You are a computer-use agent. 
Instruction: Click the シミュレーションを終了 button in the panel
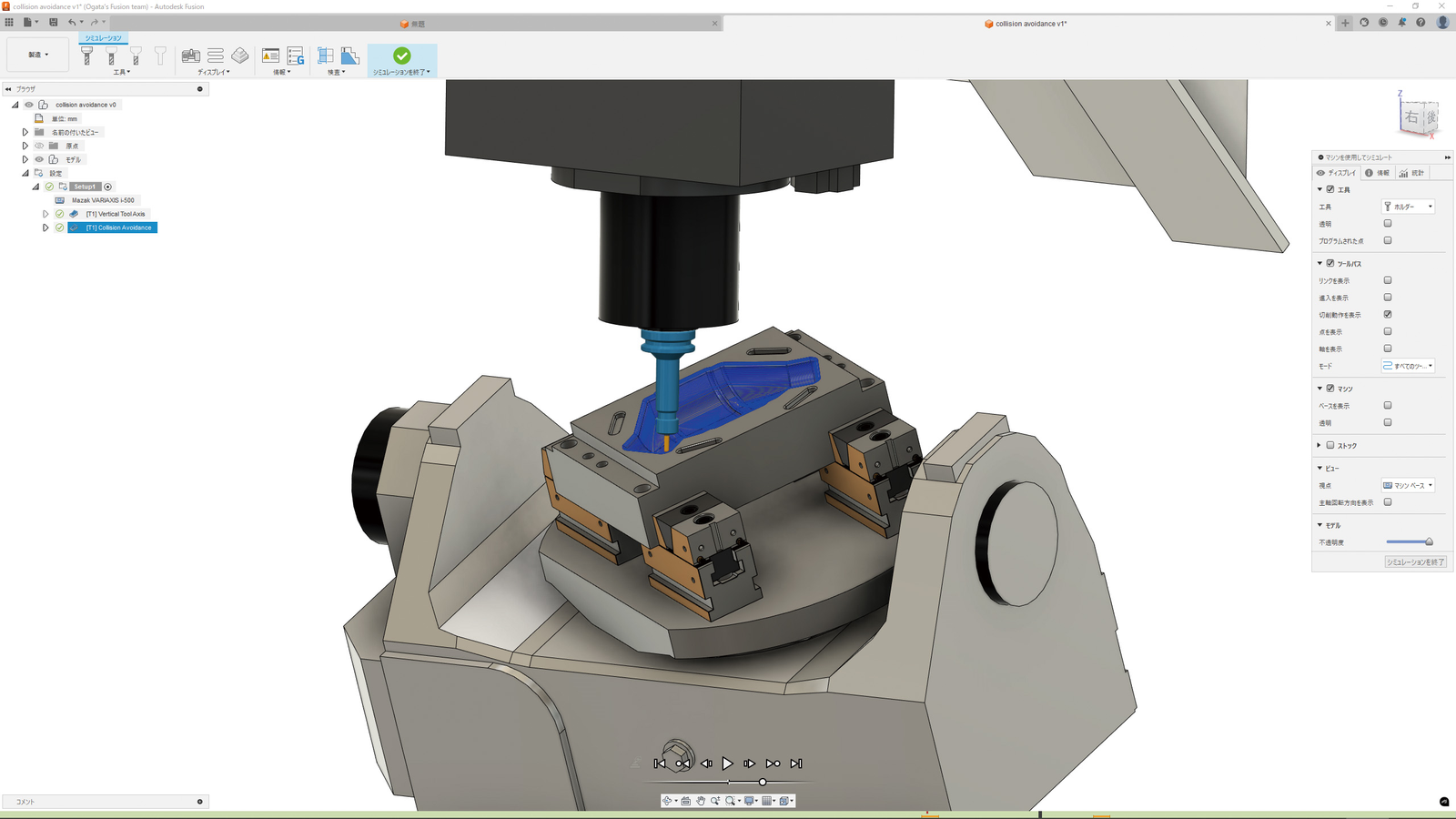(1415, 562)
